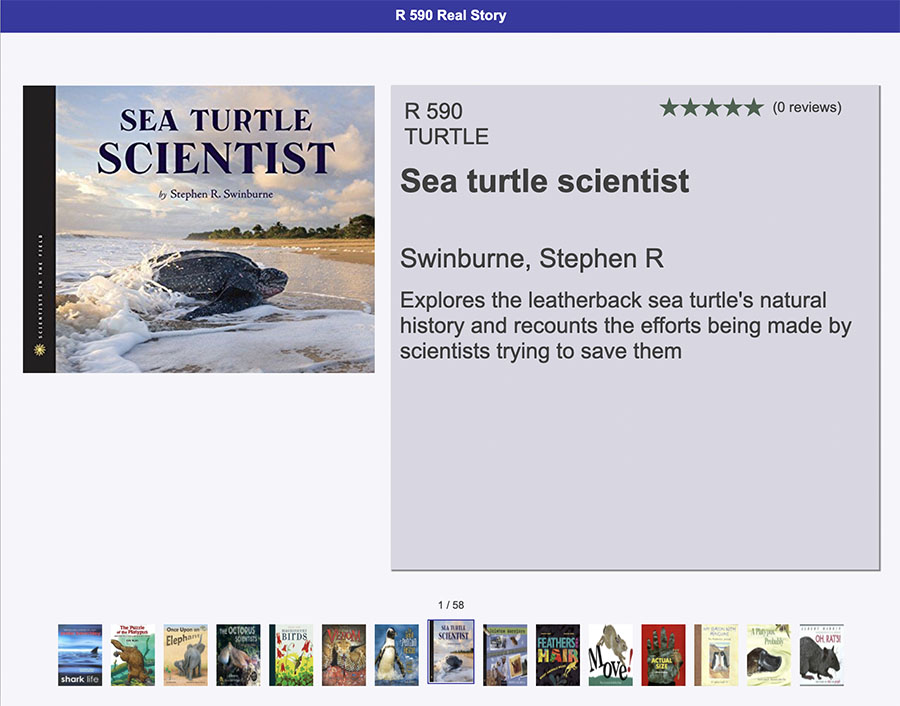This screenshot has height=706, width=900.
Task: Open the (0 reviews) link
Action: (x=807, y=107)
